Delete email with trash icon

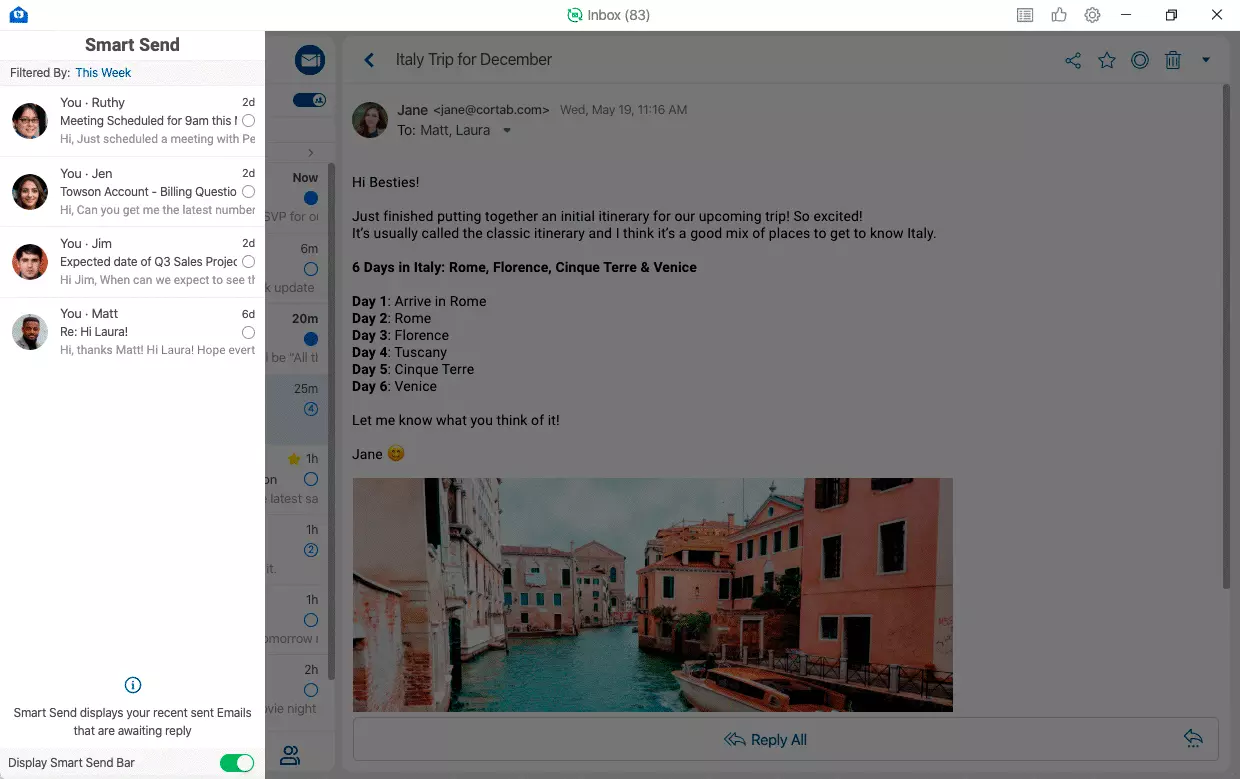(1173, 60)
